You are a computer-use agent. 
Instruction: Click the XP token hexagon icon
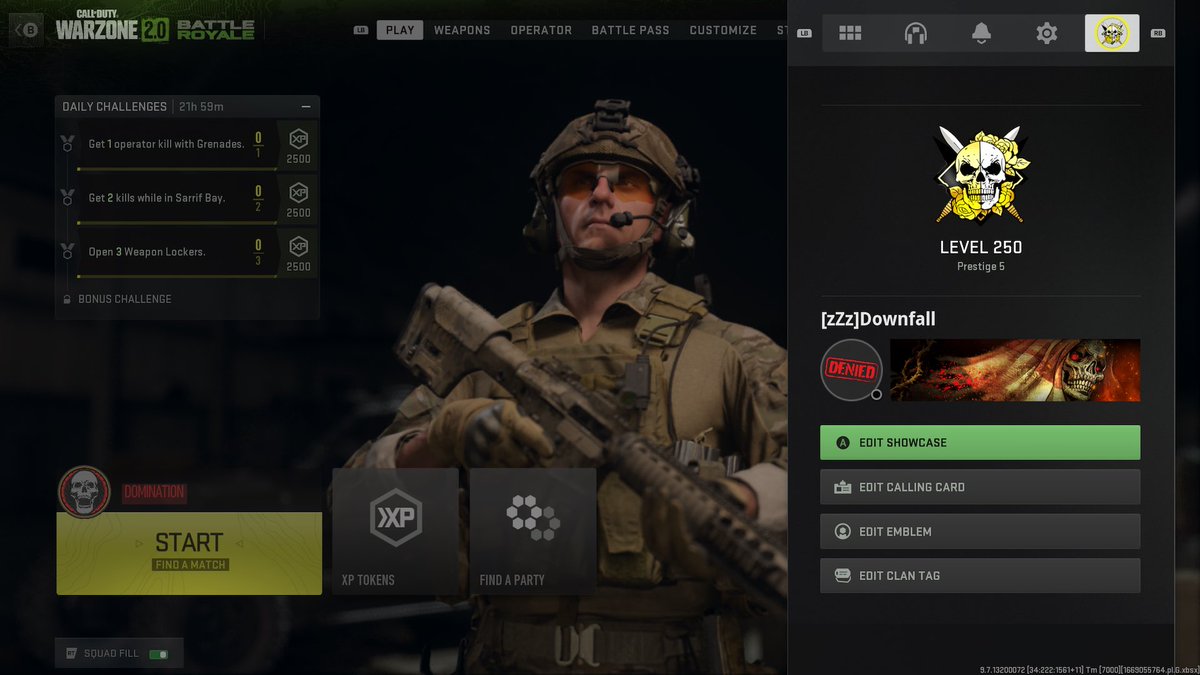click(x=395, y=518)
